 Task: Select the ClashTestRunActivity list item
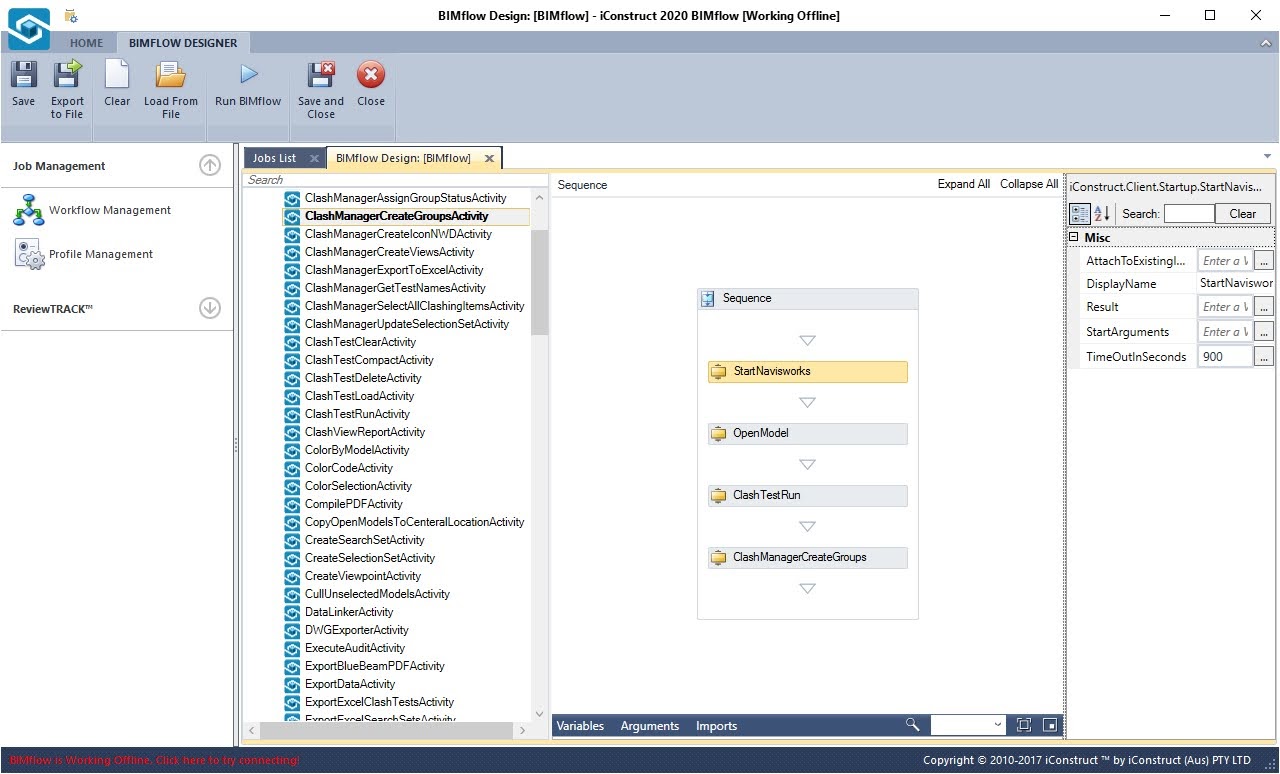click(357, 414)
